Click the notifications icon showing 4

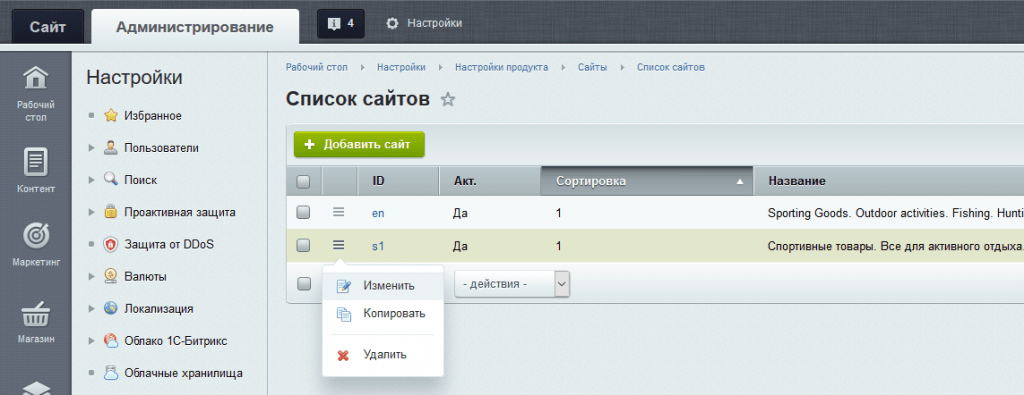pyautogui.click(x=341, y=24)
